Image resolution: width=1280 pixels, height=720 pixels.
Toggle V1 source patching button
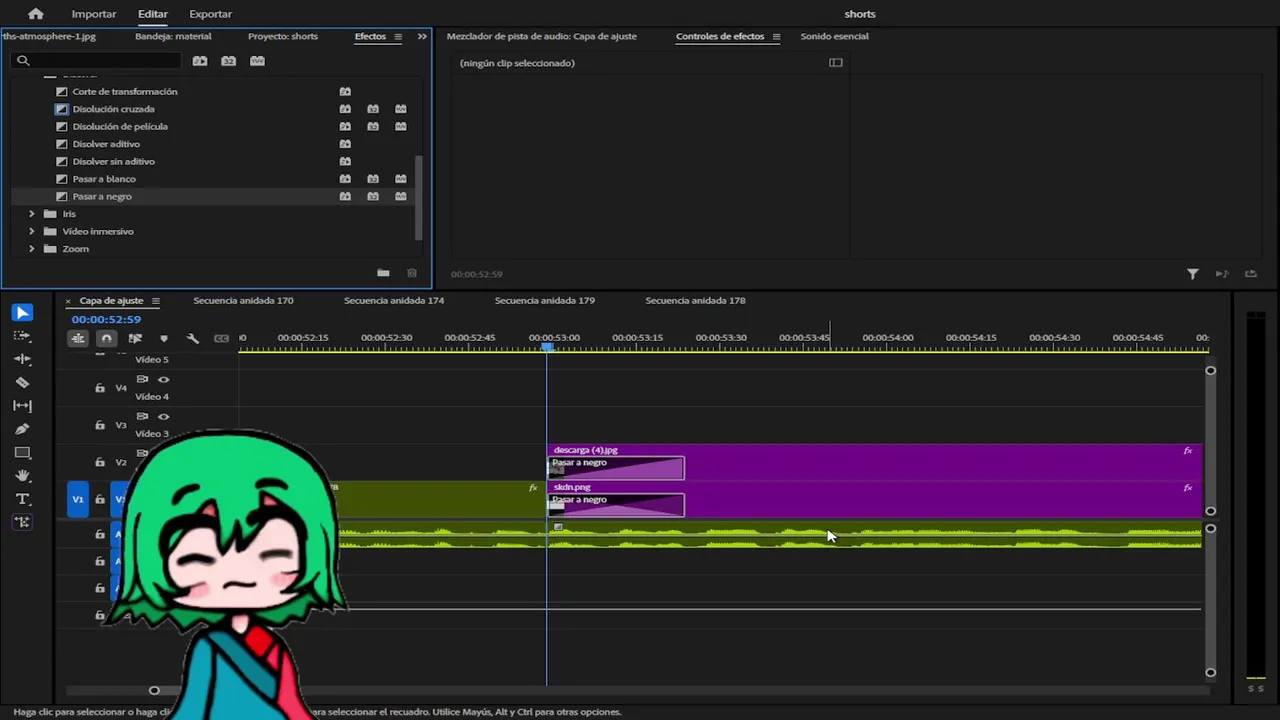coord(78,499)
